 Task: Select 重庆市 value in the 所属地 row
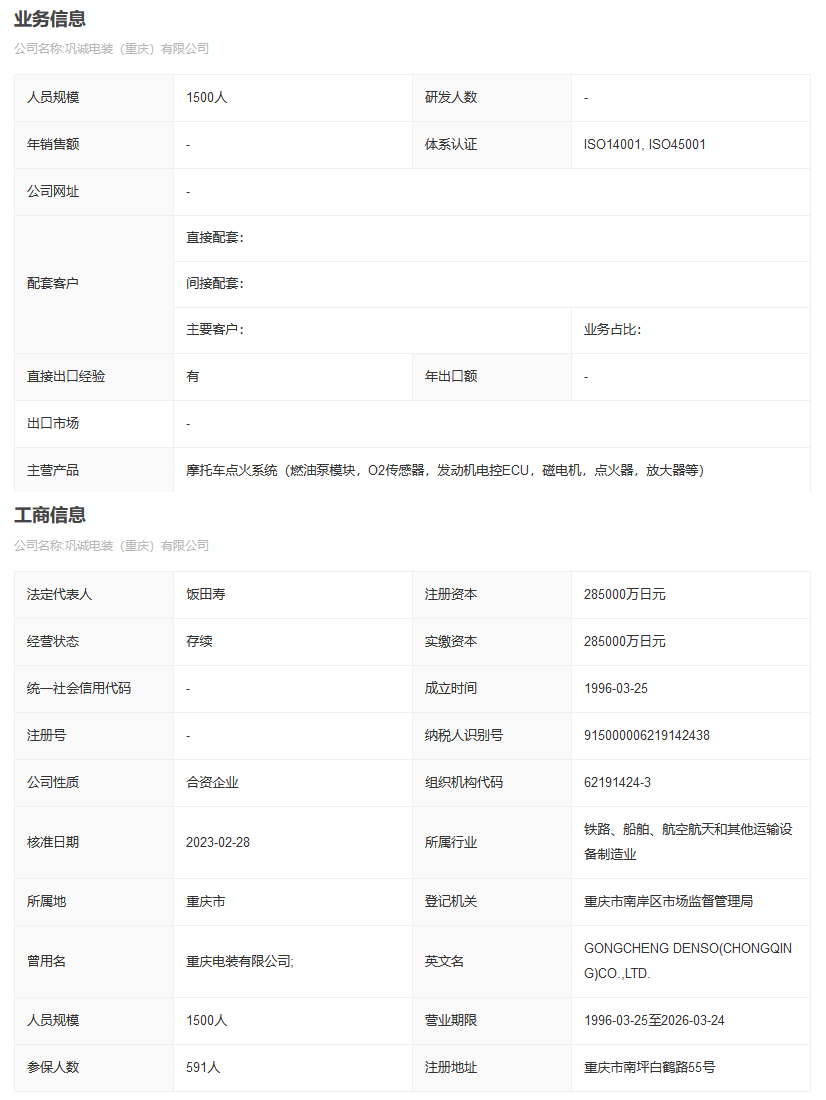(206, 902)
